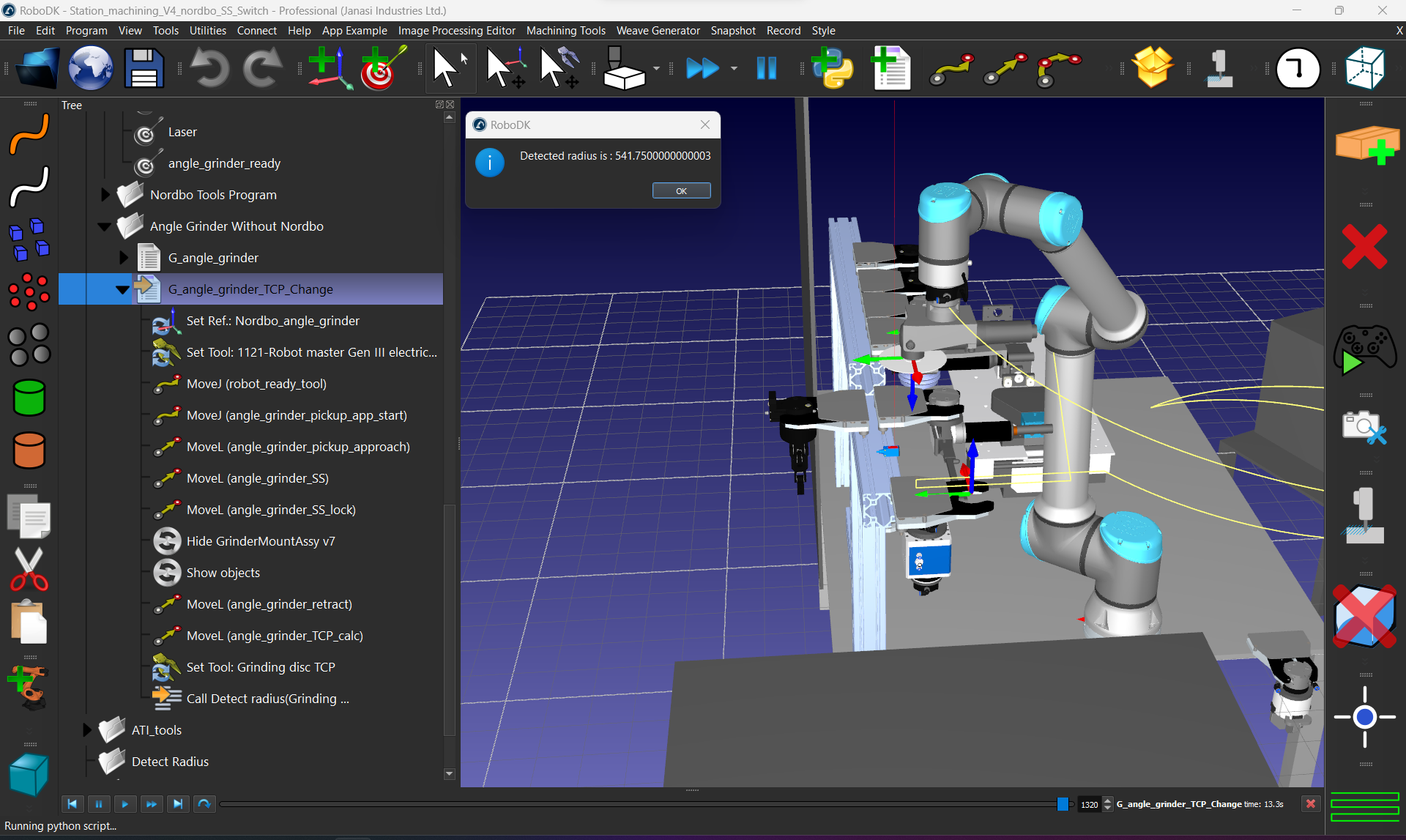Expand the Nordbo Tools Program folder
Screen dimensions: 1406x840
click(x=105, y=195)
